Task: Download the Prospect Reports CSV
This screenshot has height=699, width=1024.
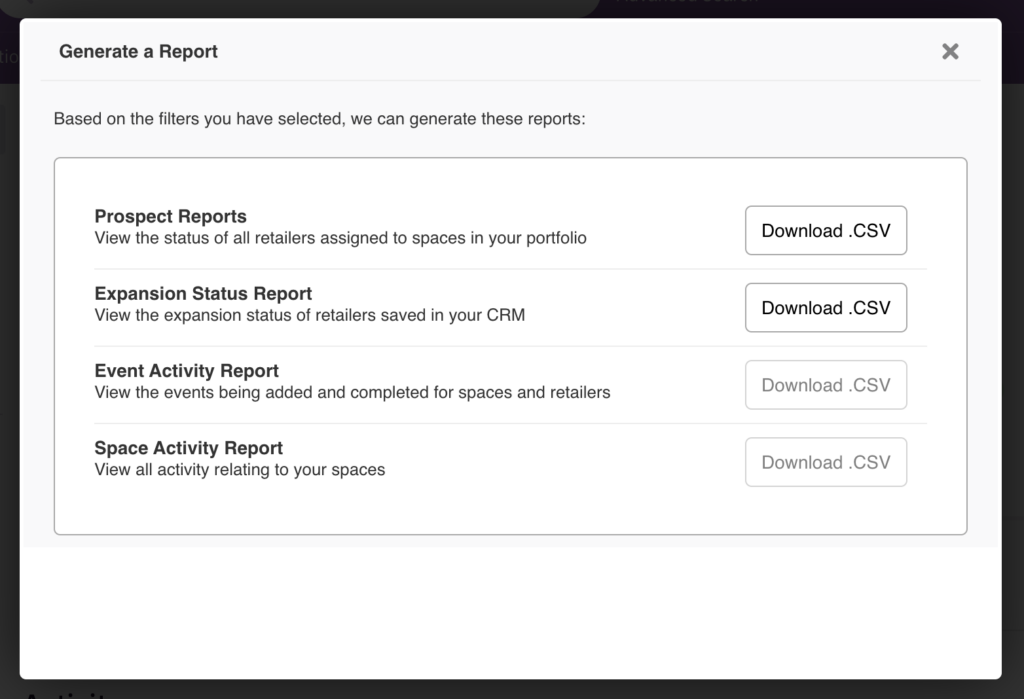Action: pos(825,231)
